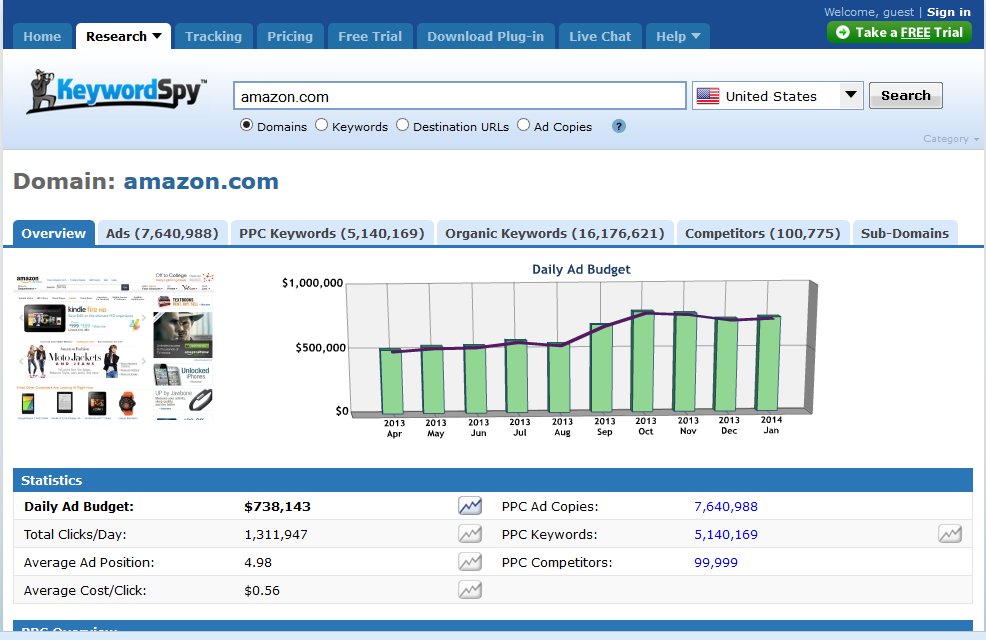Open the Organic Keywords tab

coord(555,233)
